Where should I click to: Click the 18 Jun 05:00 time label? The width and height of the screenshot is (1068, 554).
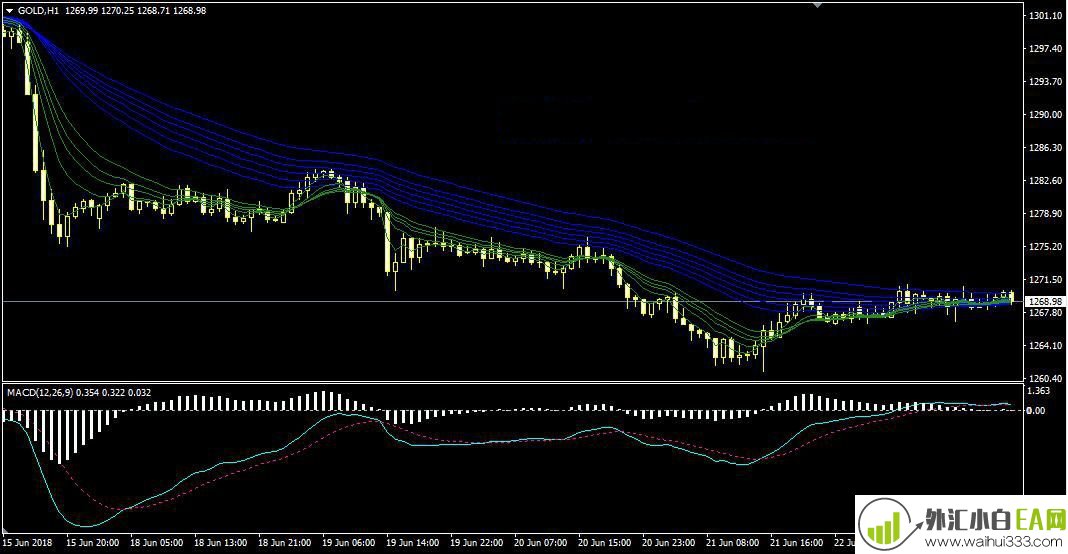(x=157, y=542)
